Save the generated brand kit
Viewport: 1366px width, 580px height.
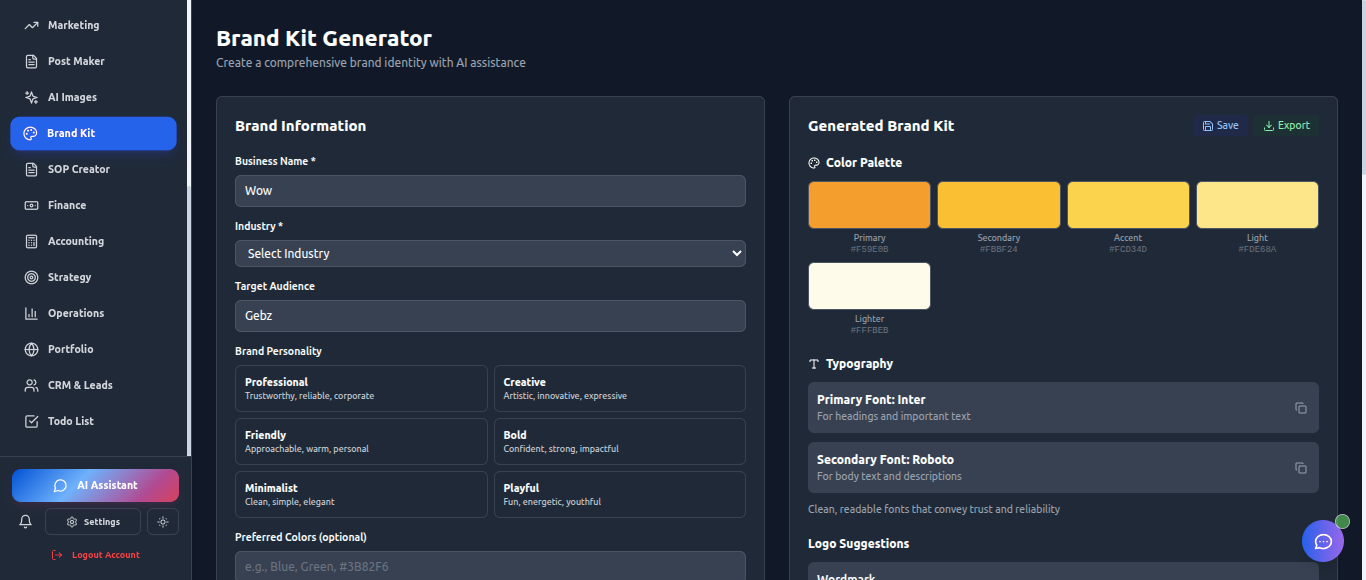[x=1221, y=126]
